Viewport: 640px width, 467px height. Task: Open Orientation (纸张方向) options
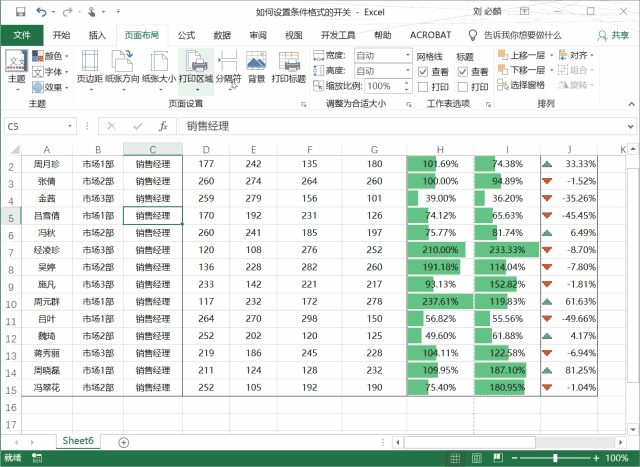[x=122, y=71]
